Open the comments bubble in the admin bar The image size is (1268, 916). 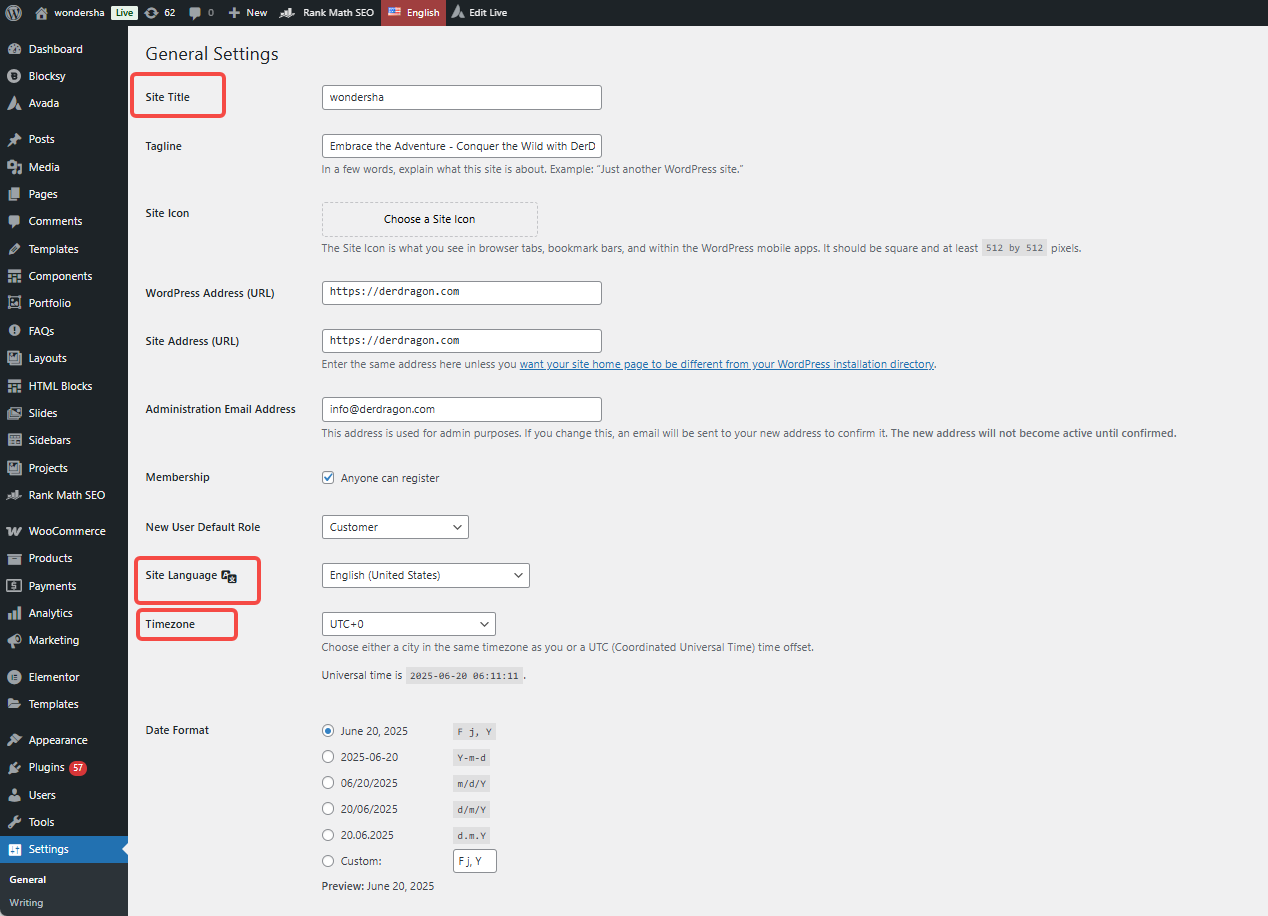click(196, 12)
